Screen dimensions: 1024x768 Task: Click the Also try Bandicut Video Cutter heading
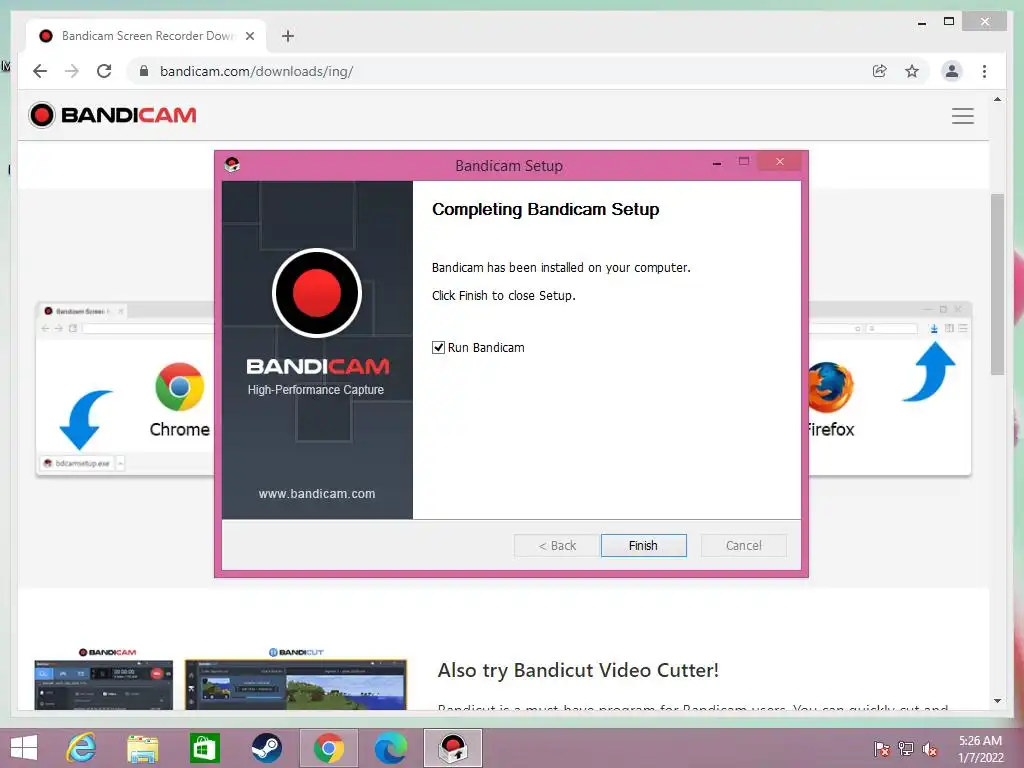click(x=578, y=670)
